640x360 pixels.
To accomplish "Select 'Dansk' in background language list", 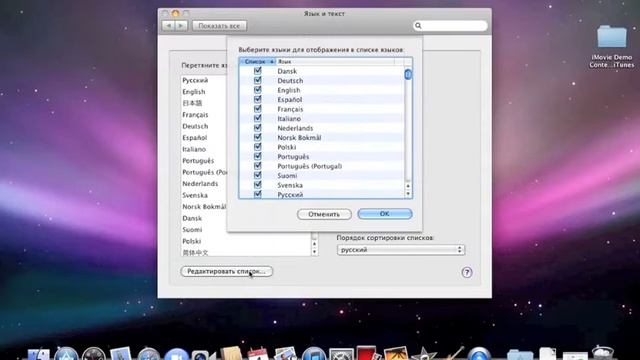I will pos(192,218).
